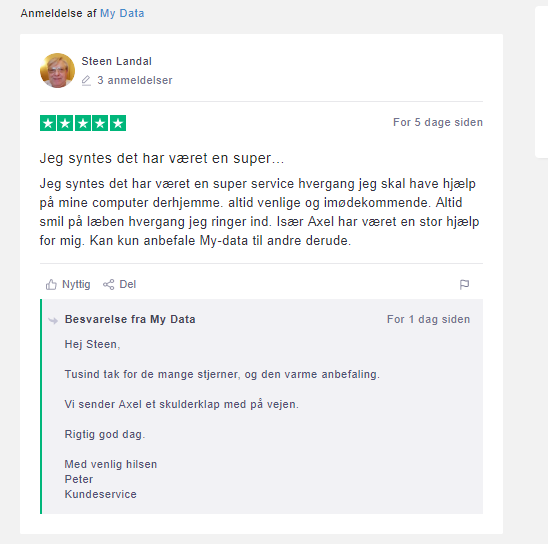Select the 3 anmeldelser text
The width and height of the screenshot is (548, 544).
click(135, 80)
